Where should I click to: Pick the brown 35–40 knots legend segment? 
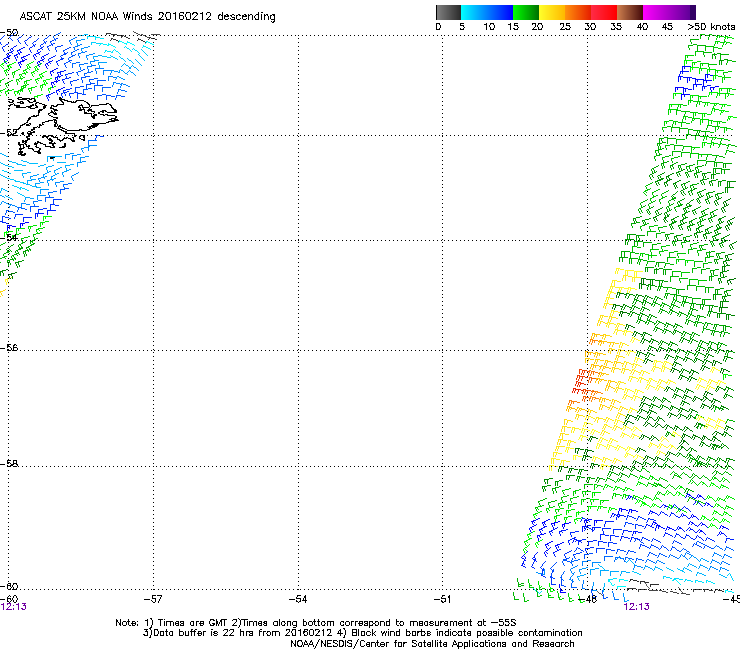[630, 12]
